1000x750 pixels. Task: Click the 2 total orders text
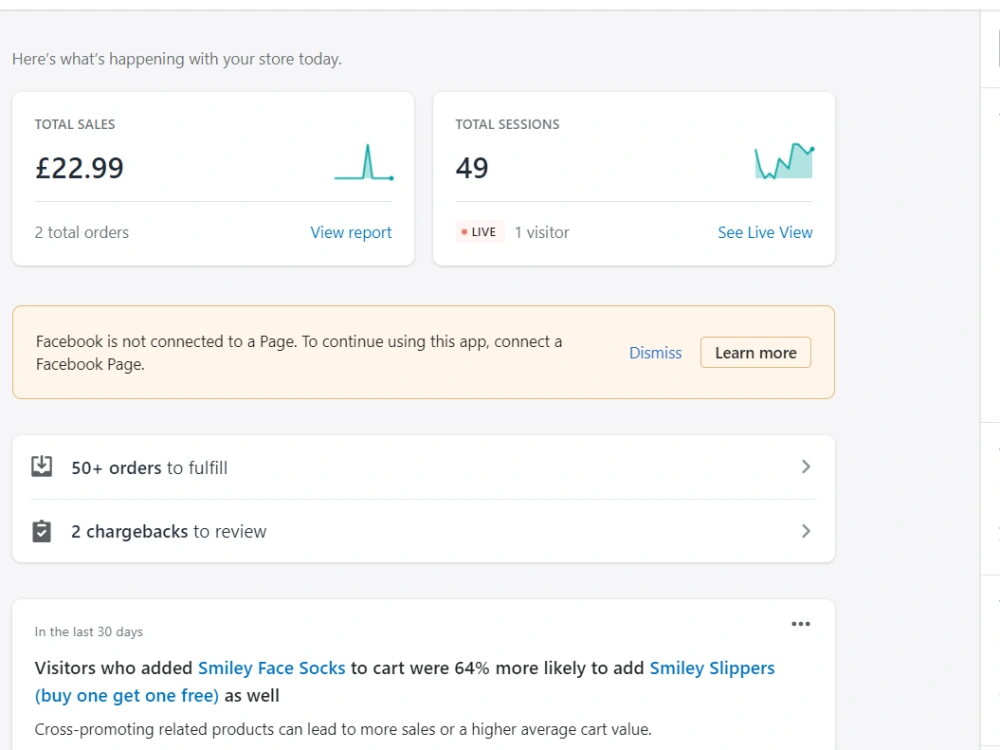click(82, 233)
